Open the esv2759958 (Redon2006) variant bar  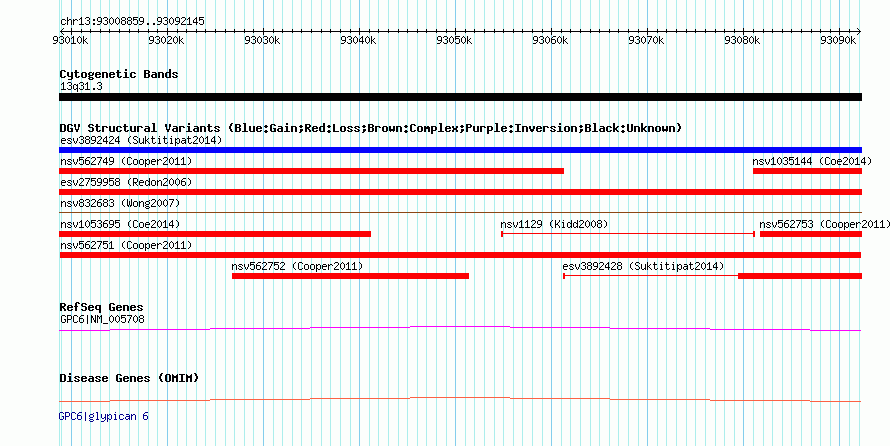point(460,192)
